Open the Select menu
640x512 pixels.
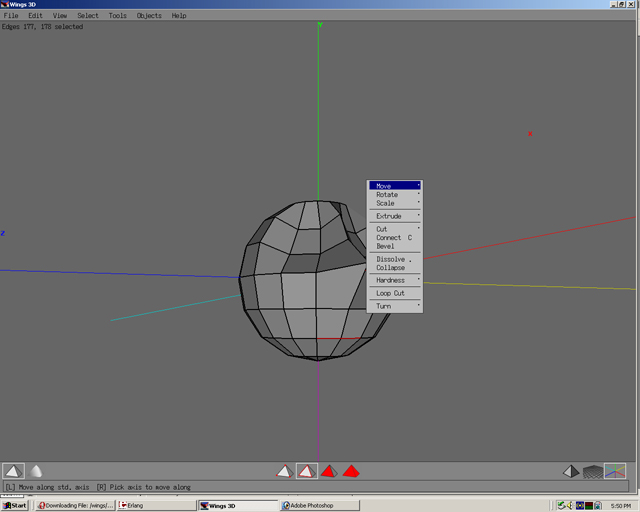[88, 16]
